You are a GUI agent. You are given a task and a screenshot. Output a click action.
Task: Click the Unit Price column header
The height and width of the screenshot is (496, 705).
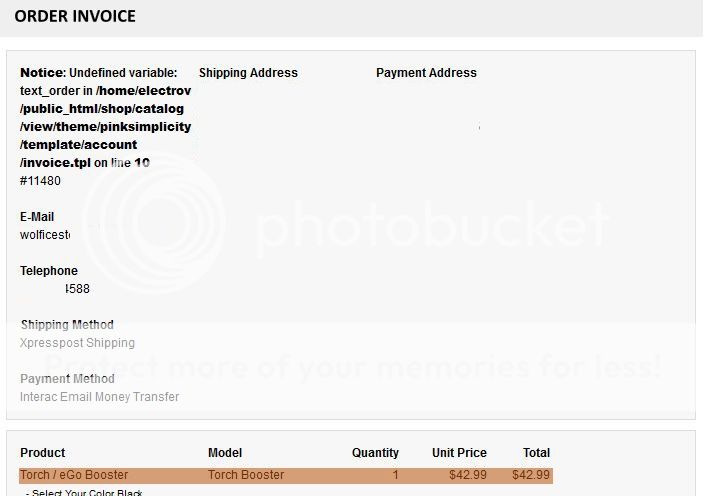point(460,452)
